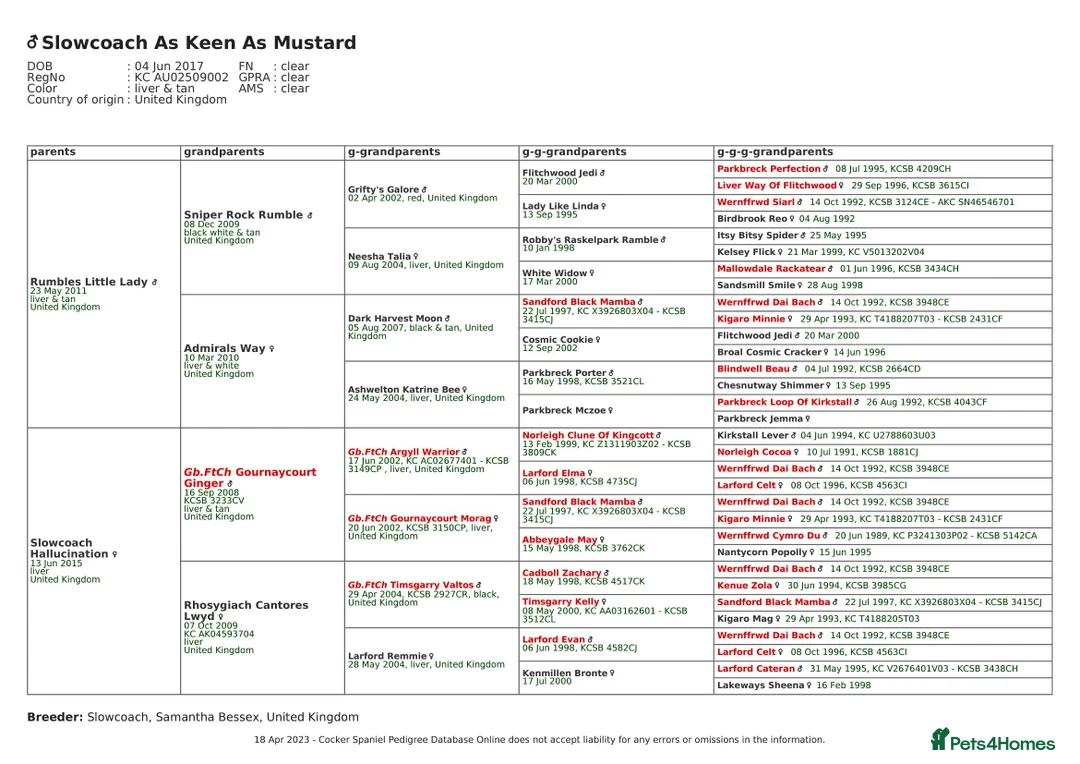Click the g-g-g-grandparents column header
Screen dimensions: 1080x764
click(775, 152)
